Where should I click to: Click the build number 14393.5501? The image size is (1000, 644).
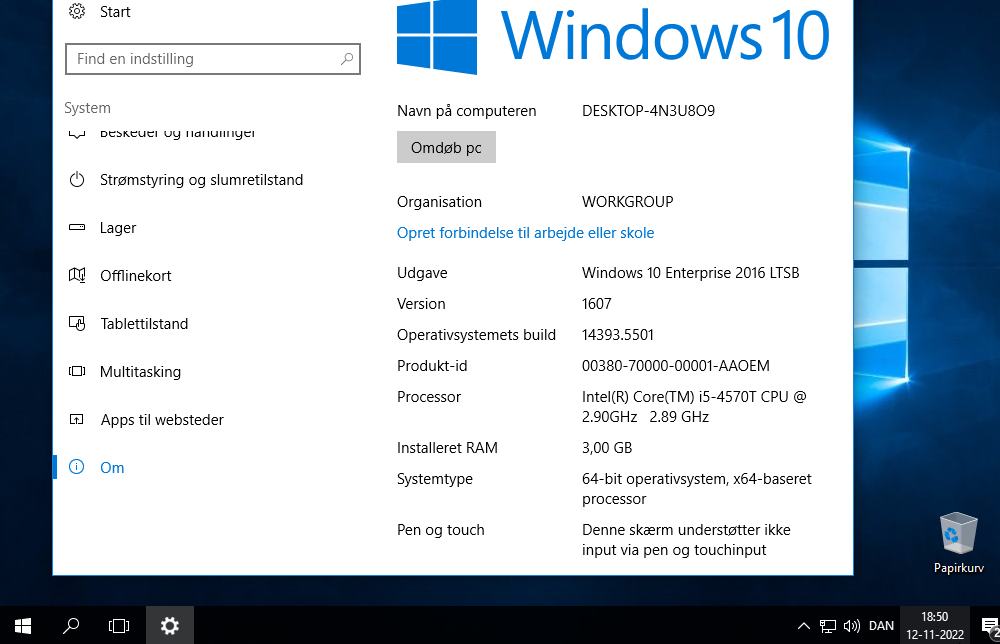pyautogui.click(x=618, y=335)
